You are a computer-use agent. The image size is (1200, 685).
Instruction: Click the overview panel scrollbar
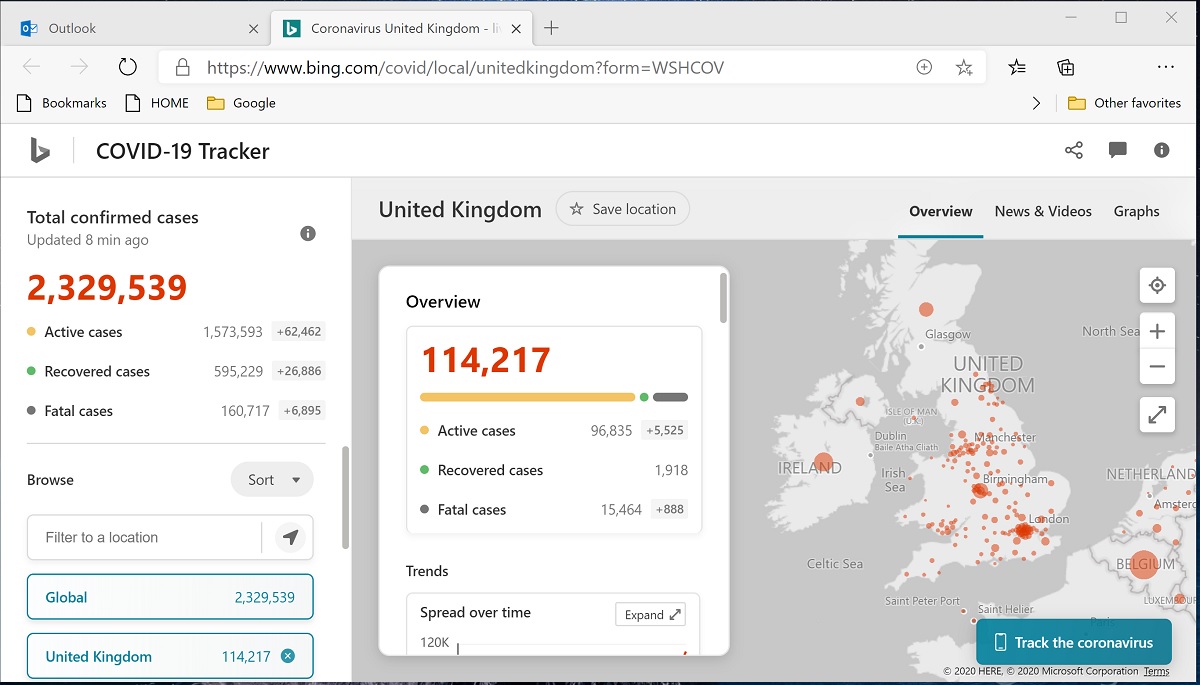(723, 298)
